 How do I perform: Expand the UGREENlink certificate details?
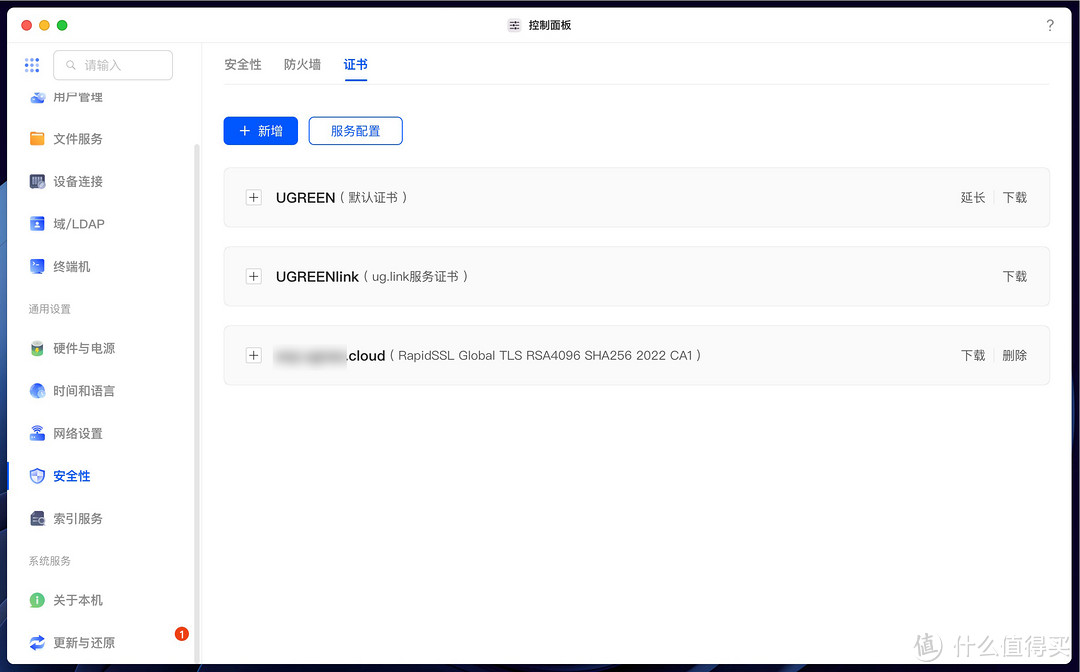tap(253, 276)
